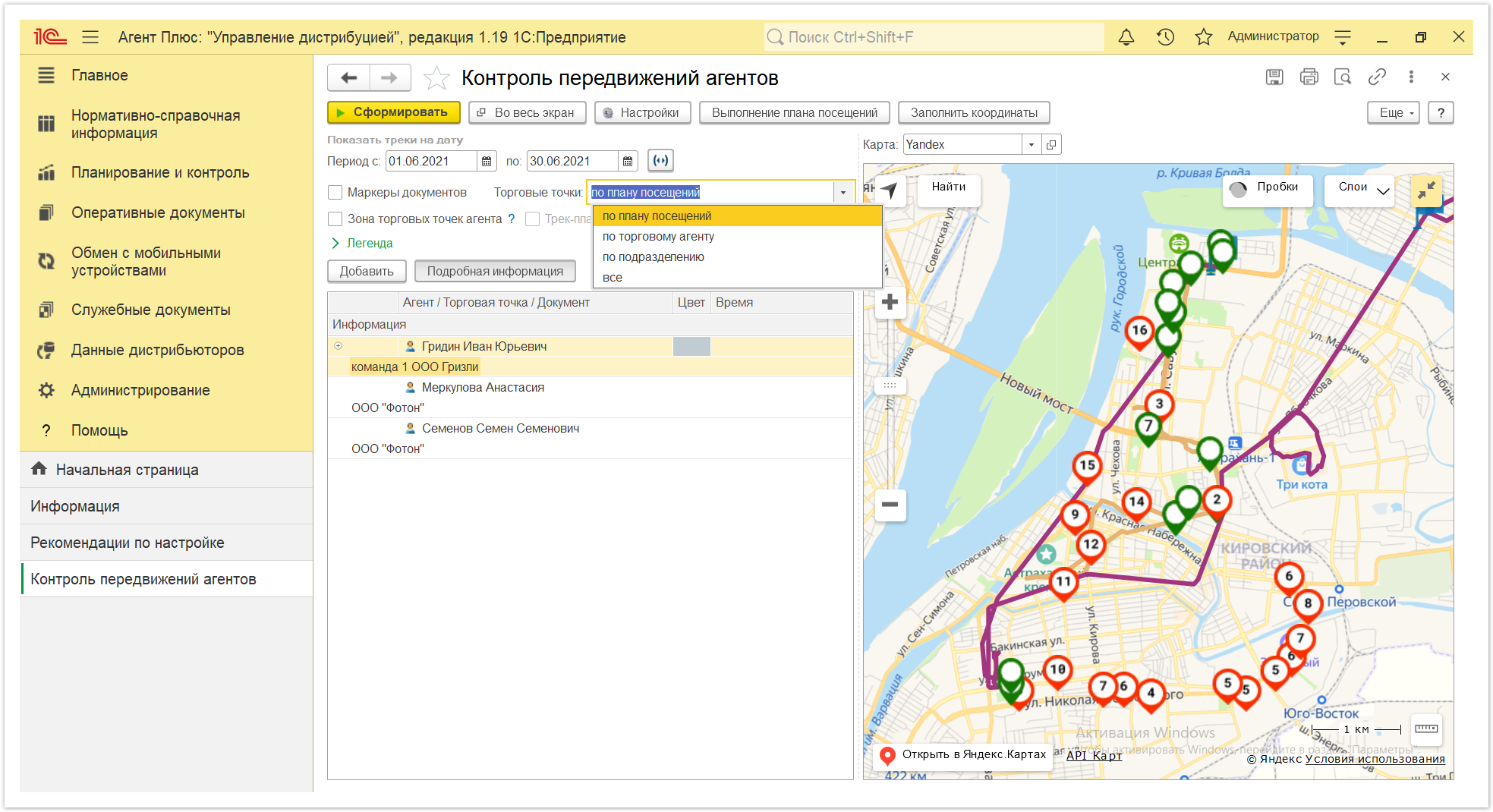Viewport: 1493px width, 812px height.
Task: Open the history clock icon
Action: point(1165,36)
